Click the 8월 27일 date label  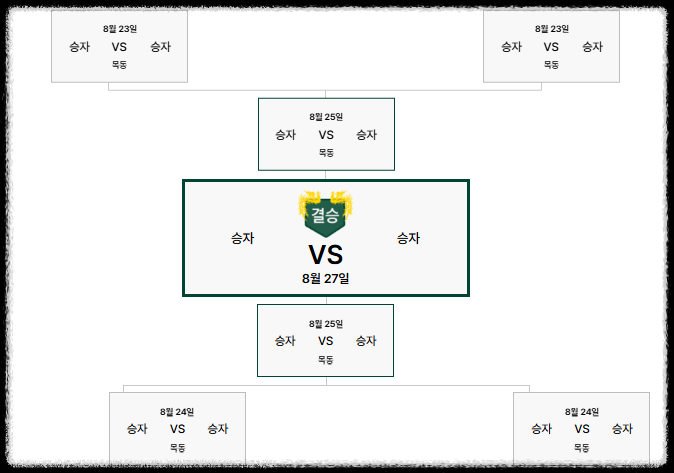(325, 279)
